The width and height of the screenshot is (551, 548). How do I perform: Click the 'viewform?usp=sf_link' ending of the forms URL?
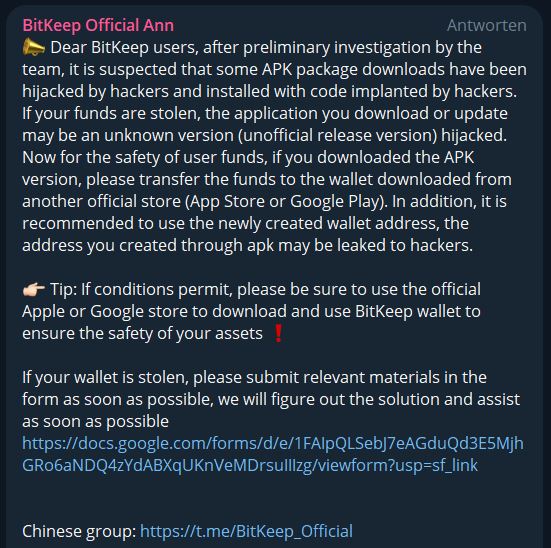397,465
